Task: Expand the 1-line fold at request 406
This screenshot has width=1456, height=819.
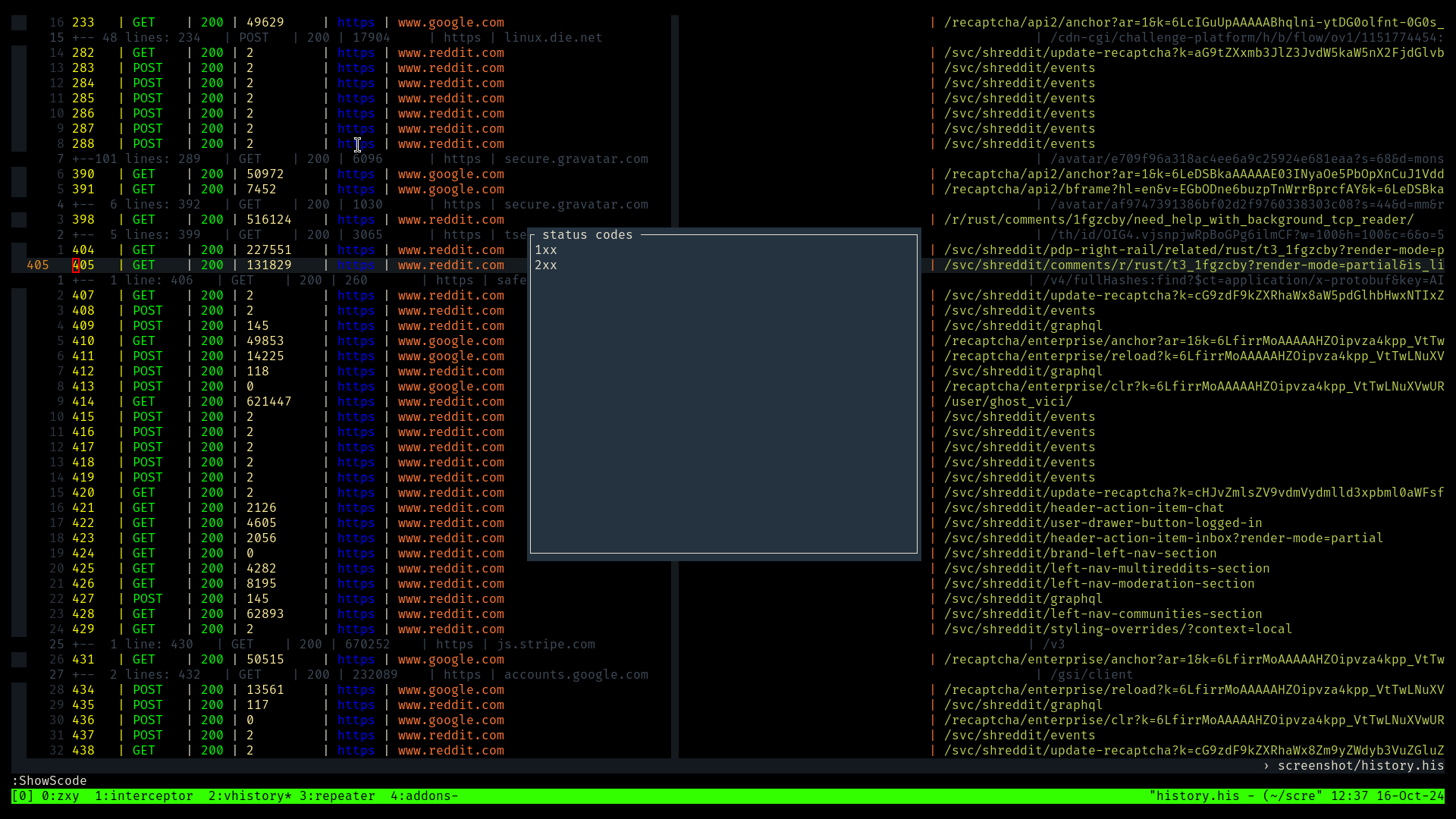Action: (x=136, y=280)
